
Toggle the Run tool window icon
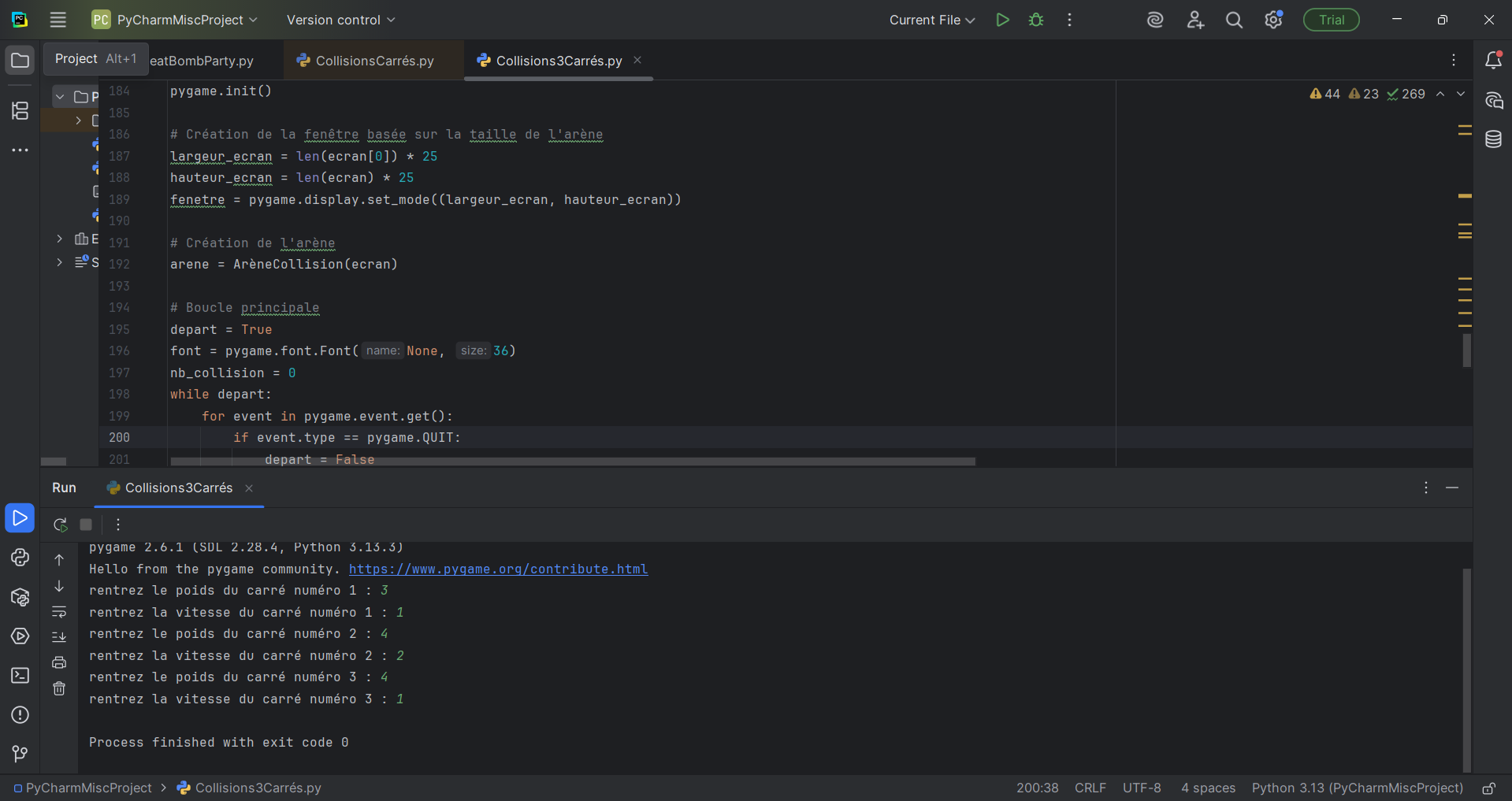(20, 517)
